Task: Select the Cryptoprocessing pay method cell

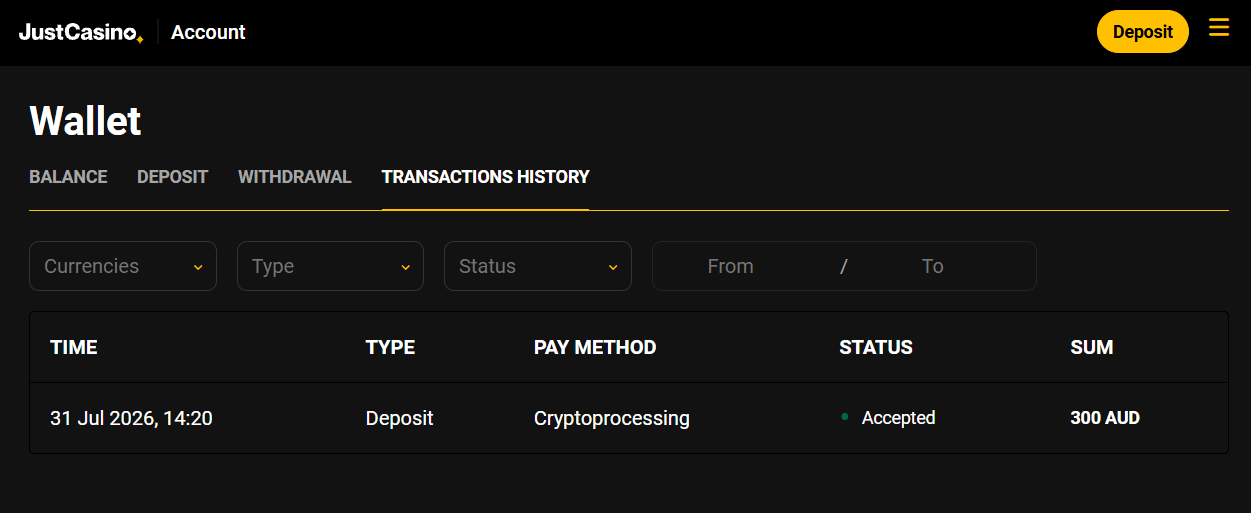Action: point(612,418)
